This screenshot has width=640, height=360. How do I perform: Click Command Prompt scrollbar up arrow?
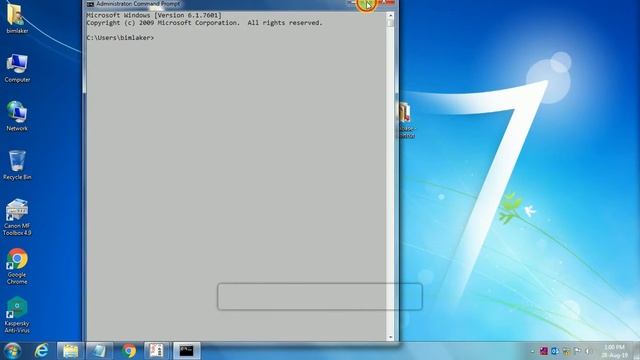pos(391,15)
